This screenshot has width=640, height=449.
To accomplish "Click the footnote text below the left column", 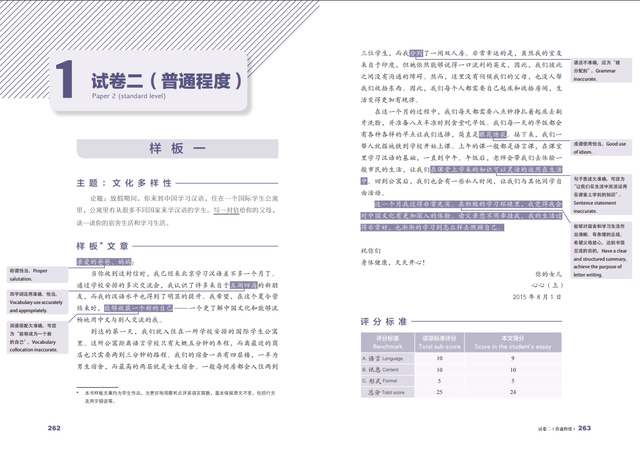I will (178, 397).
